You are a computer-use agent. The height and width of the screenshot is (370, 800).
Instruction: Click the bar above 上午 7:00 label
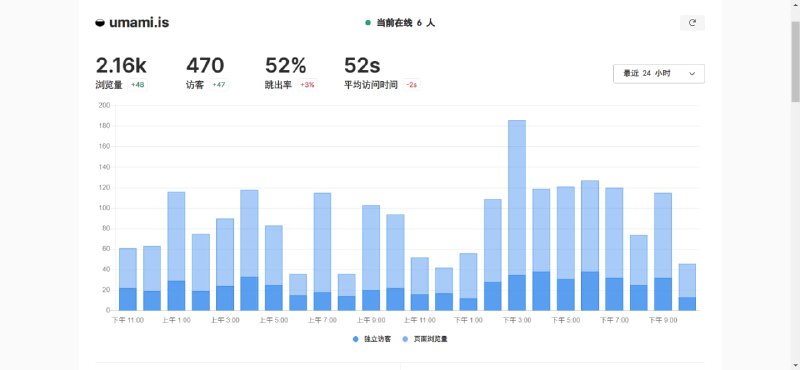click(x=322, y=252)
